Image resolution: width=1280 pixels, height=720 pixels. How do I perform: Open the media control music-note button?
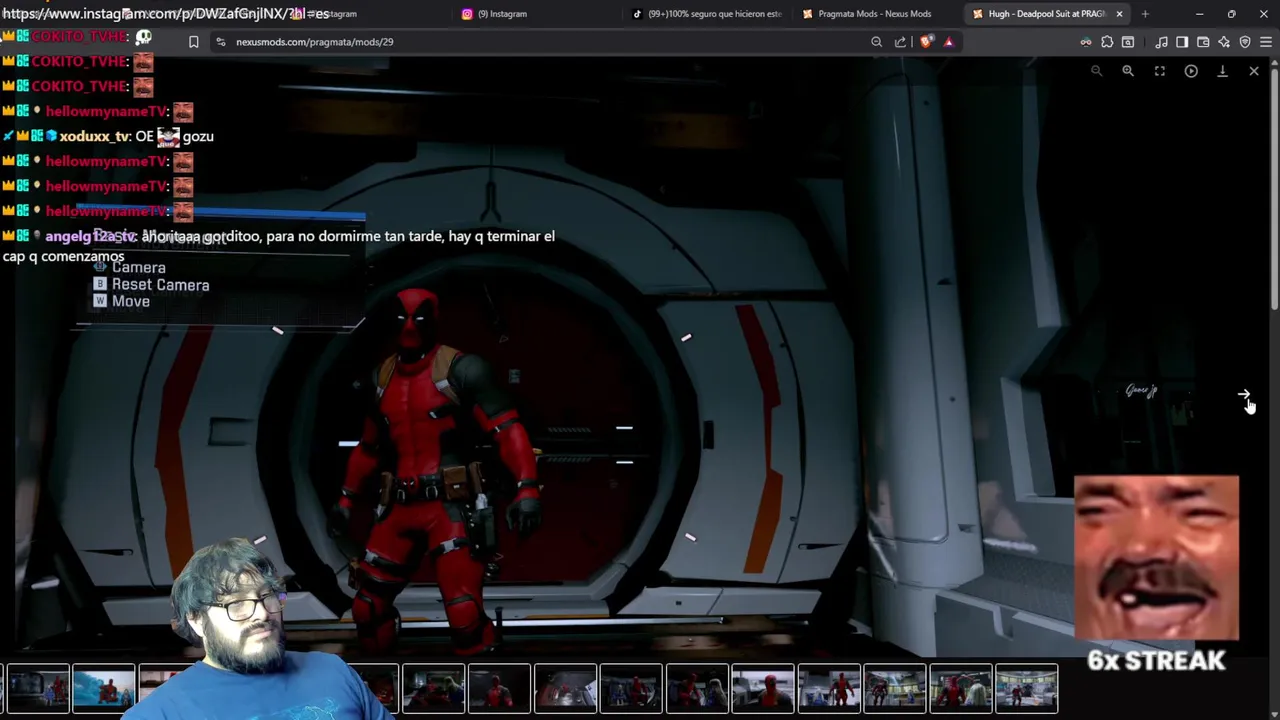[x=1161, y=42]
